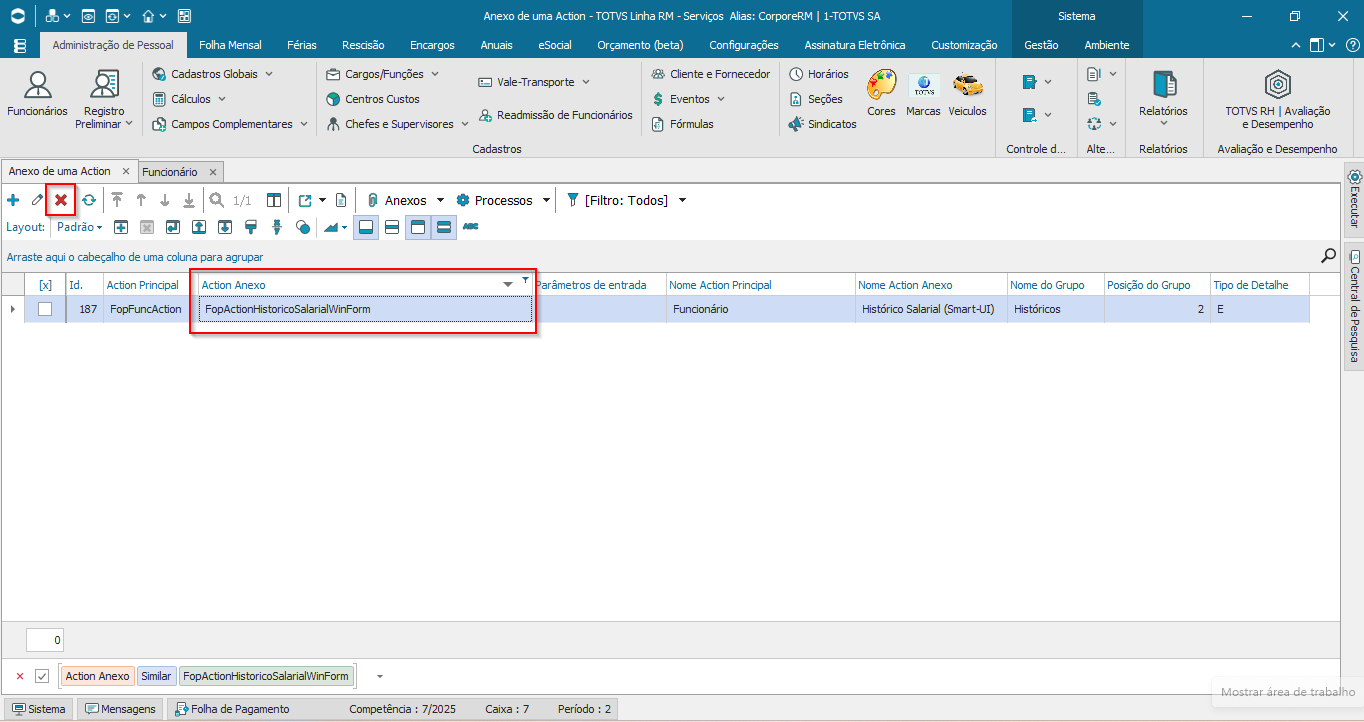
Task: Open the Seções register
Action: pos(816,99)
